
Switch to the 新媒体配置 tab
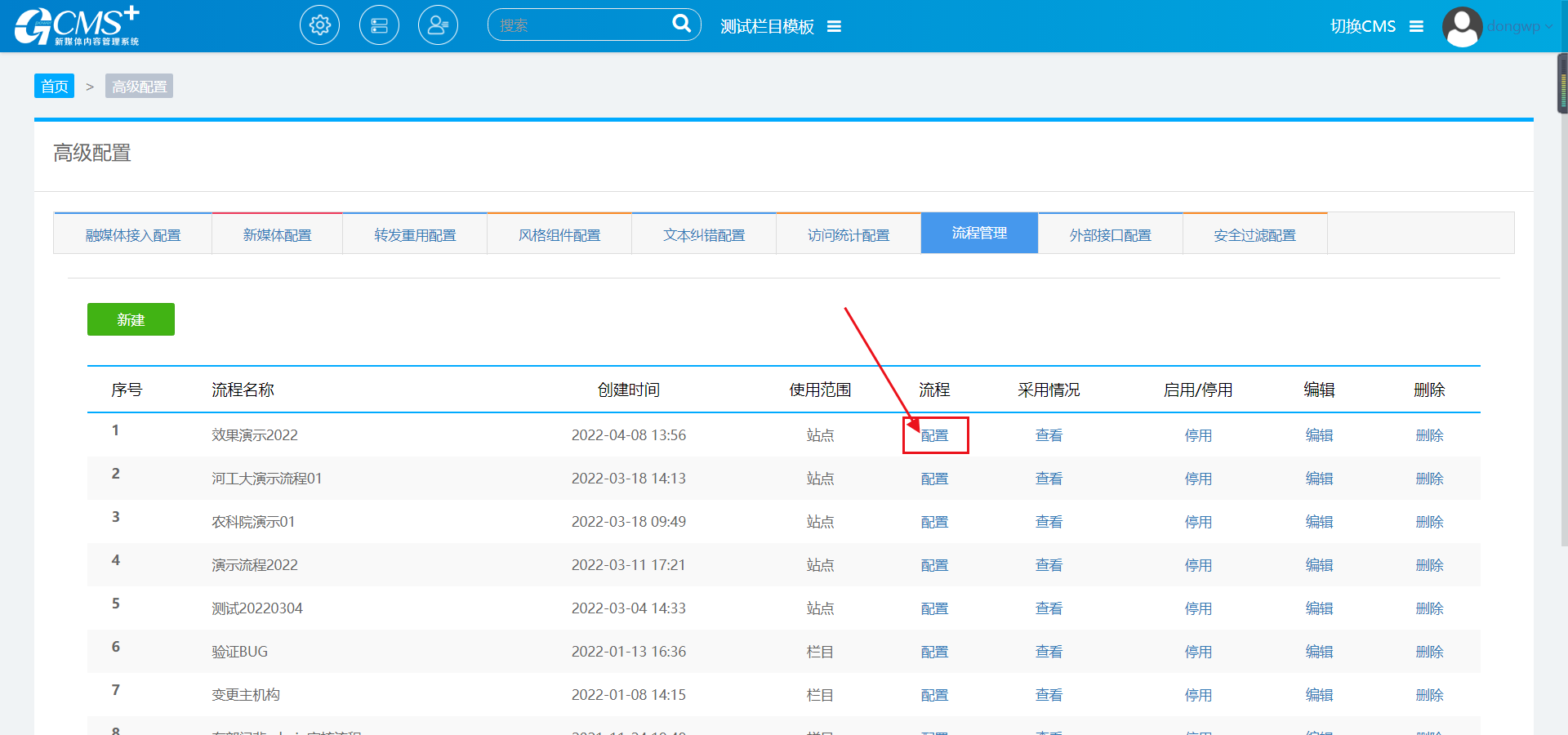[x=277, y=235]
